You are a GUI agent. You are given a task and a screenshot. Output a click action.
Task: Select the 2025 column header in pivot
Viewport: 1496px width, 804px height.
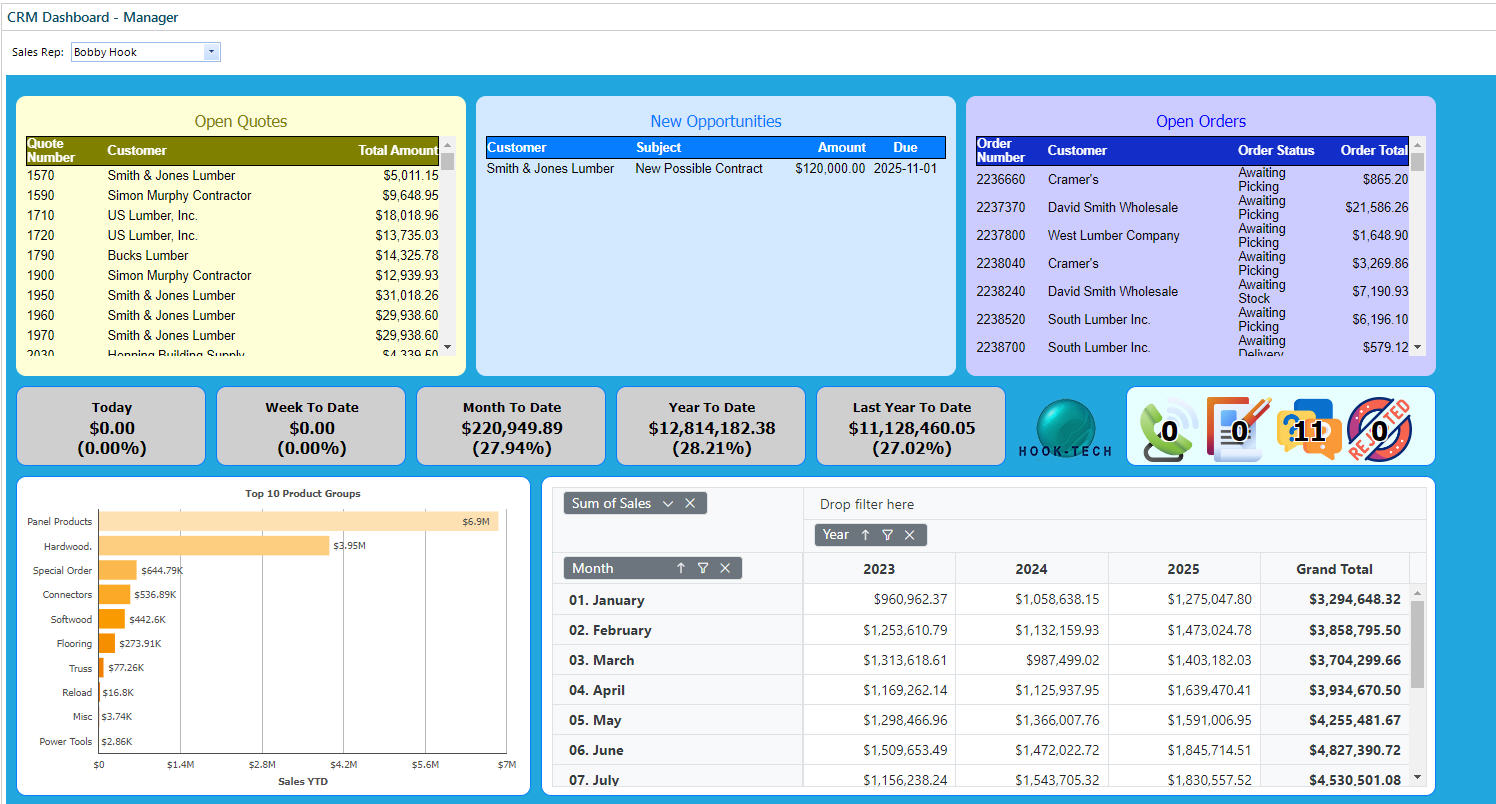point(1183,569)
